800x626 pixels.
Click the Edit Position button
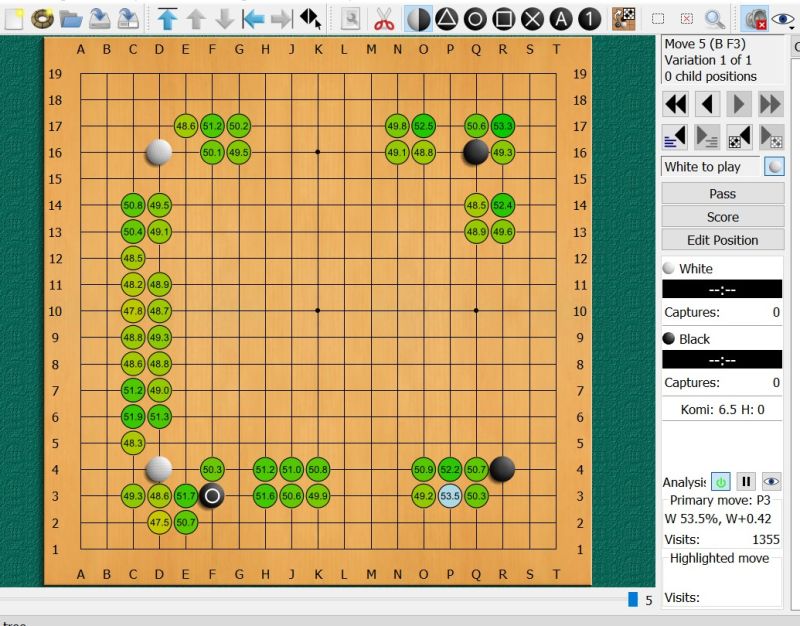pos(722,240)
